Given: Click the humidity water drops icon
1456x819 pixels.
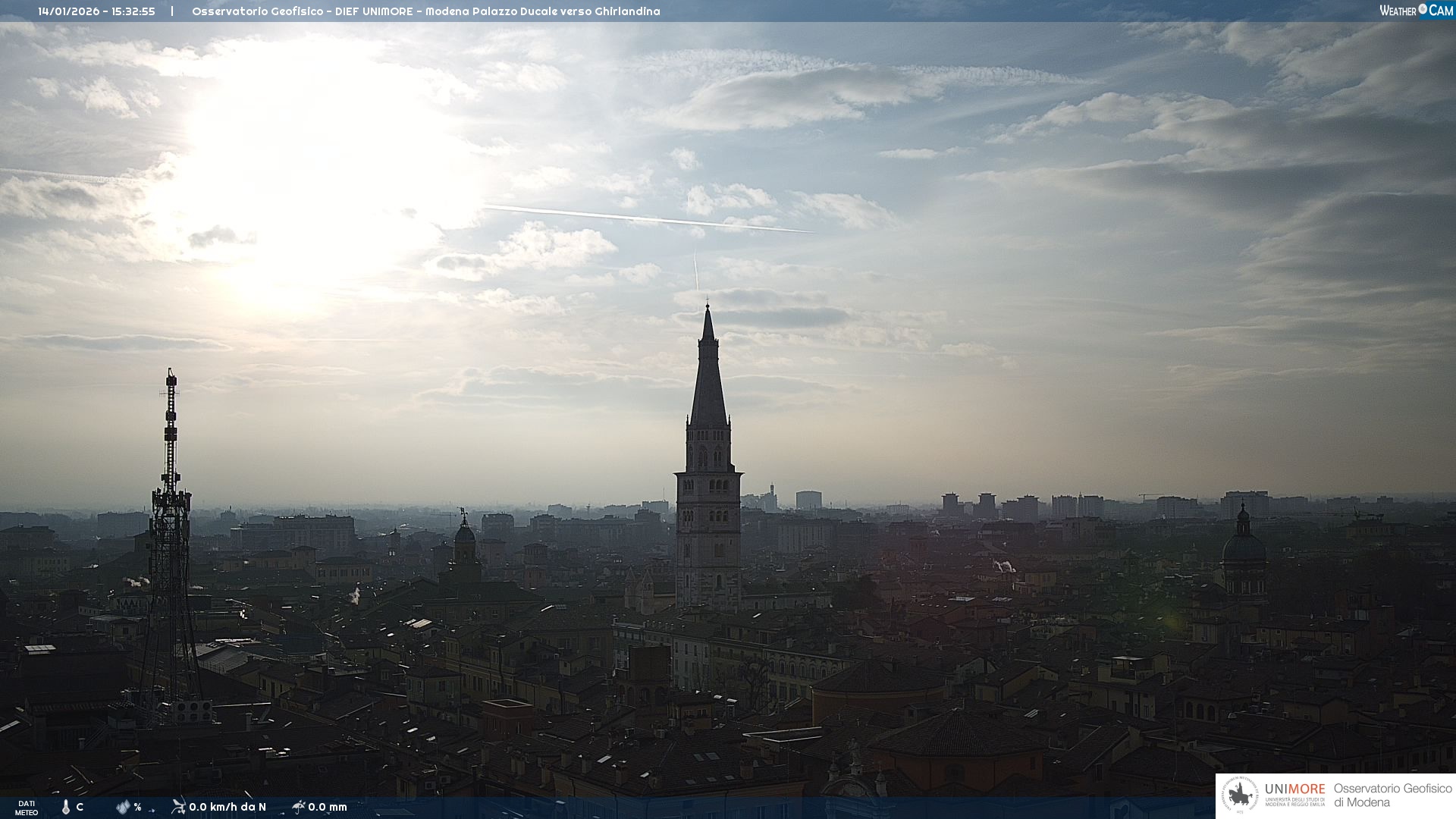Looking at the screenshot, I should [x=123, y=807].
